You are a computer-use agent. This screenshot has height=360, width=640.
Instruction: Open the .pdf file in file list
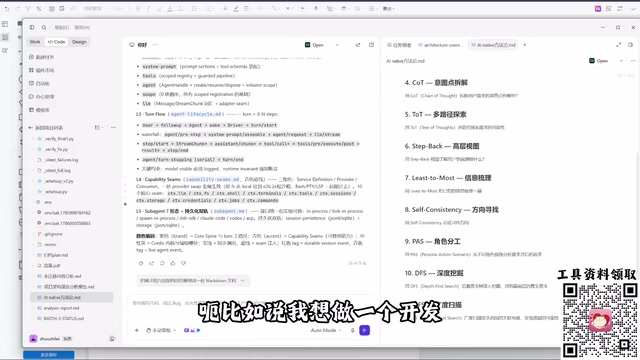(51, 266)
